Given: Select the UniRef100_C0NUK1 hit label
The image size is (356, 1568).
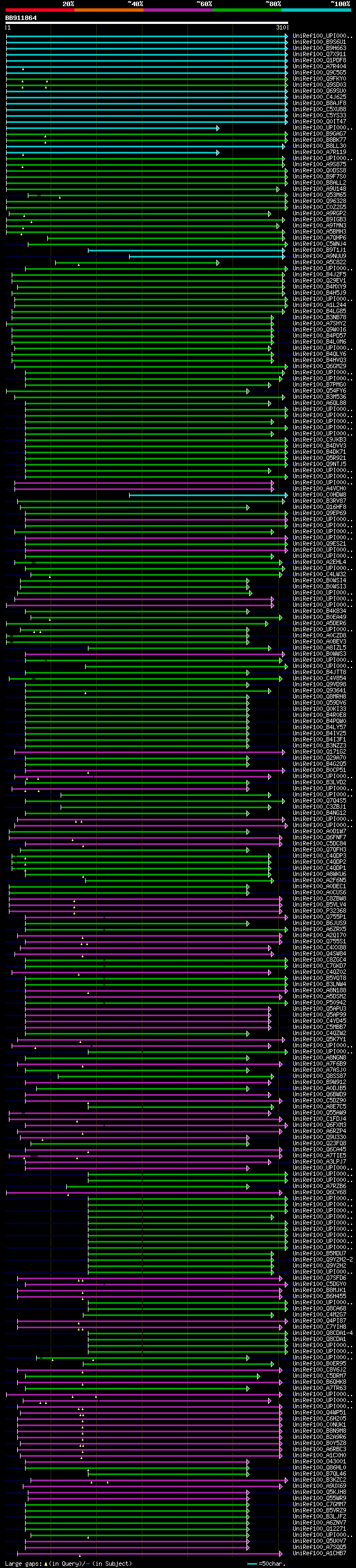Looking at the screenshot, I should pyautogui.click(x=319, y=1424).
